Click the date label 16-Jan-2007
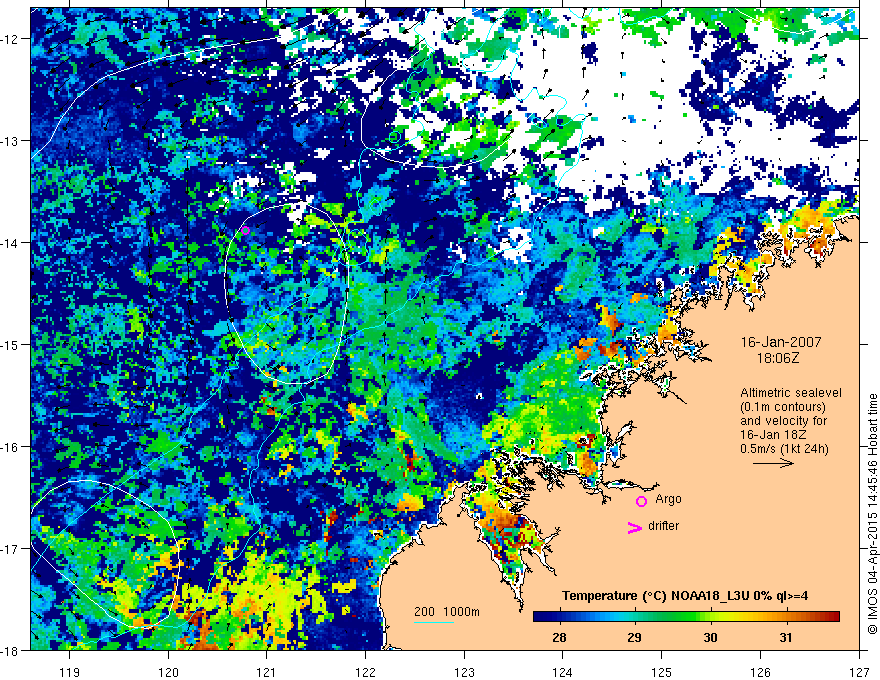The height and width of the screenshot is (680, 880). (x=781, y=342)
